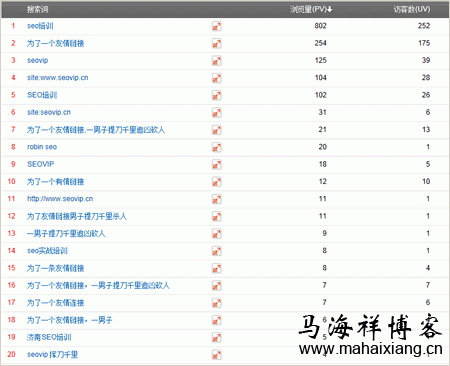Click trend icon in row 18

coord(217,321)
